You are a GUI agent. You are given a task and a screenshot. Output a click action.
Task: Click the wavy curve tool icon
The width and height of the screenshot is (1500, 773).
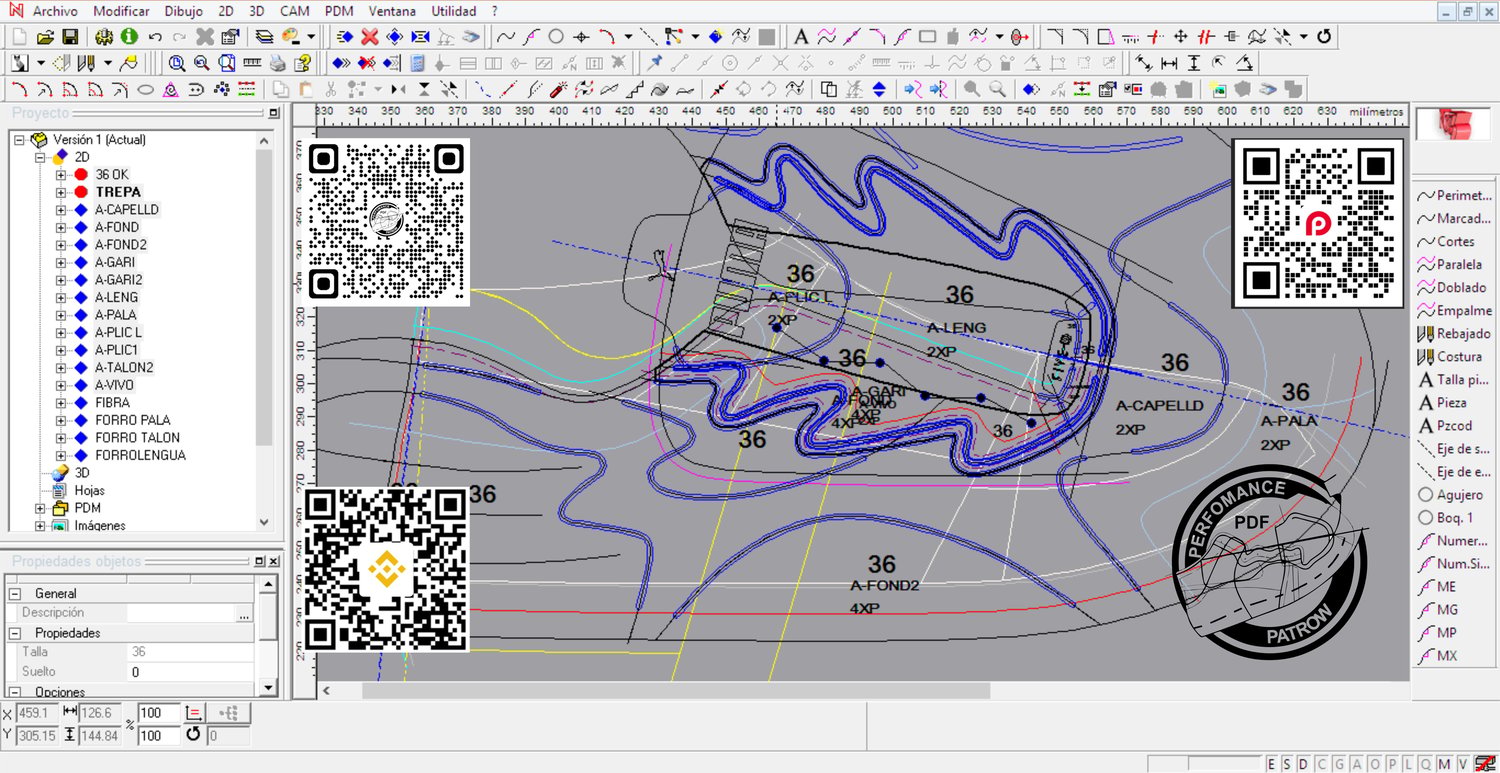(x=506, y=37)
